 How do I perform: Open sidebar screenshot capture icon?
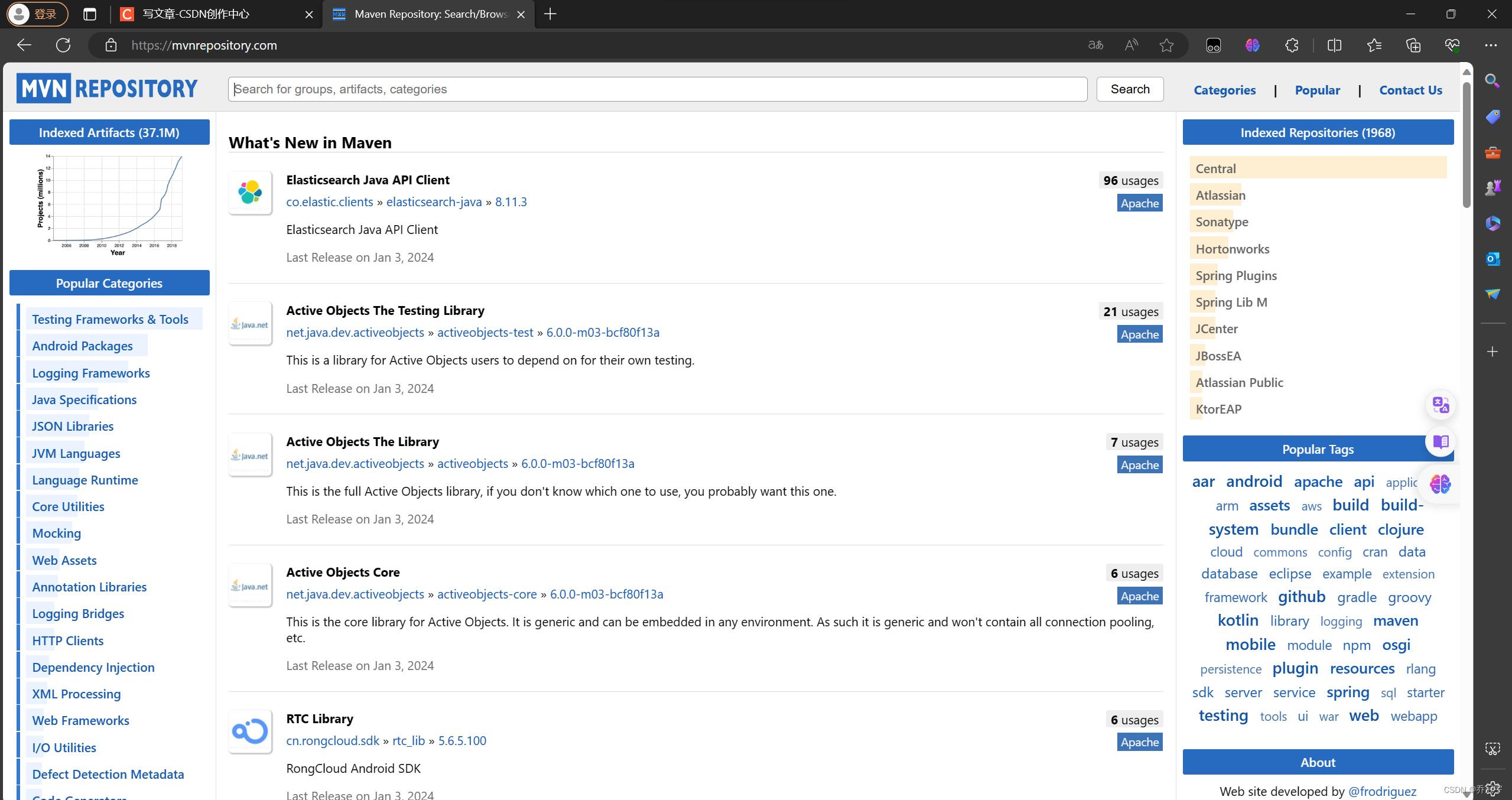1493,749
